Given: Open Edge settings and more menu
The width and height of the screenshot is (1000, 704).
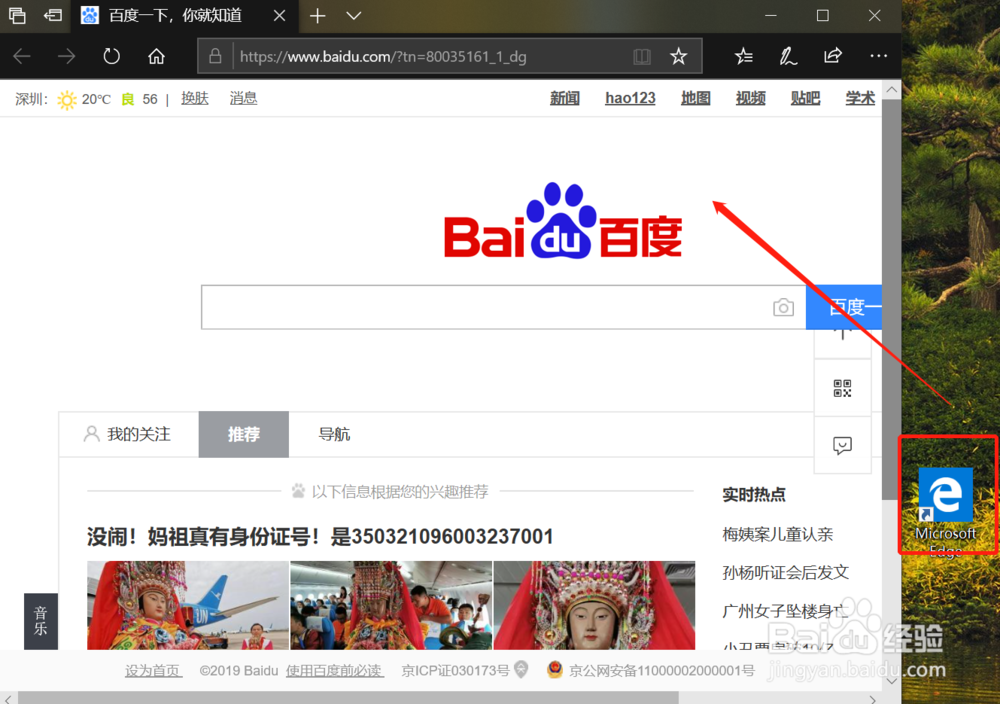Looking at the screenshot, I should point(879,56).
